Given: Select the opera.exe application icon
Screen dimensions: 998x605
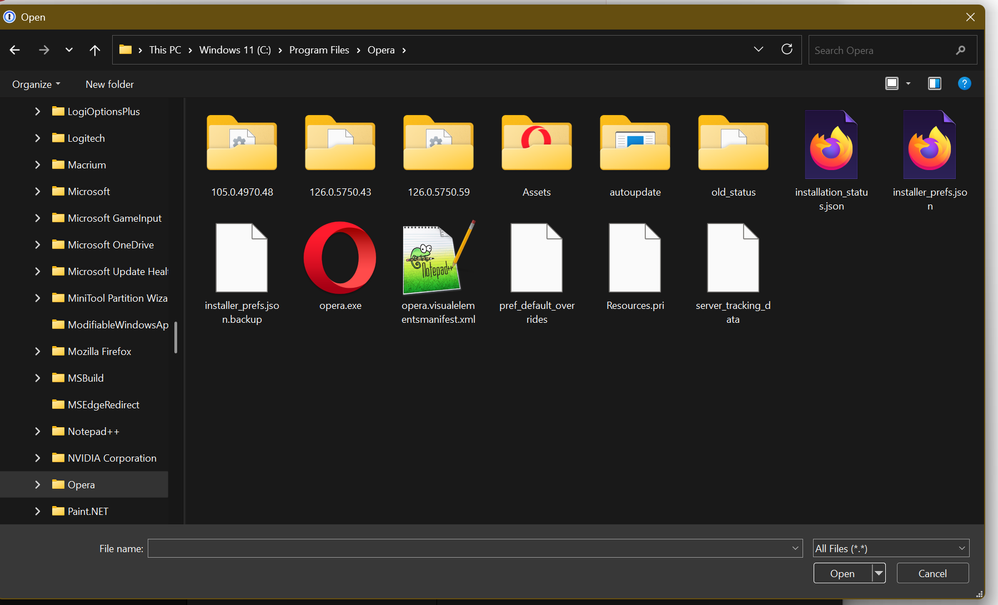Looking at the screenshot, I should tap(340, 258).
